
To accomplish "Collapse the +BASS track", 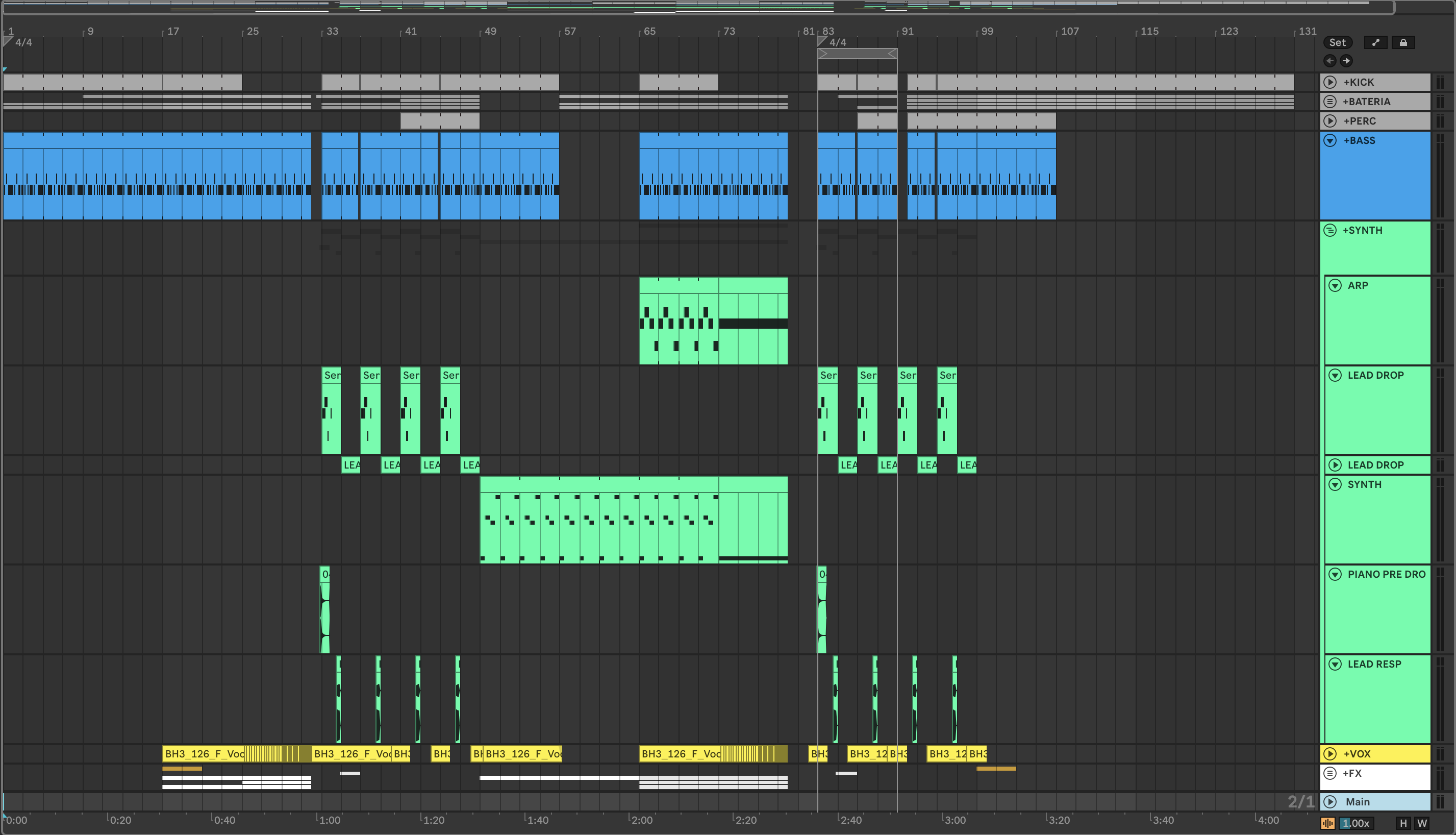I will 1330,140.
